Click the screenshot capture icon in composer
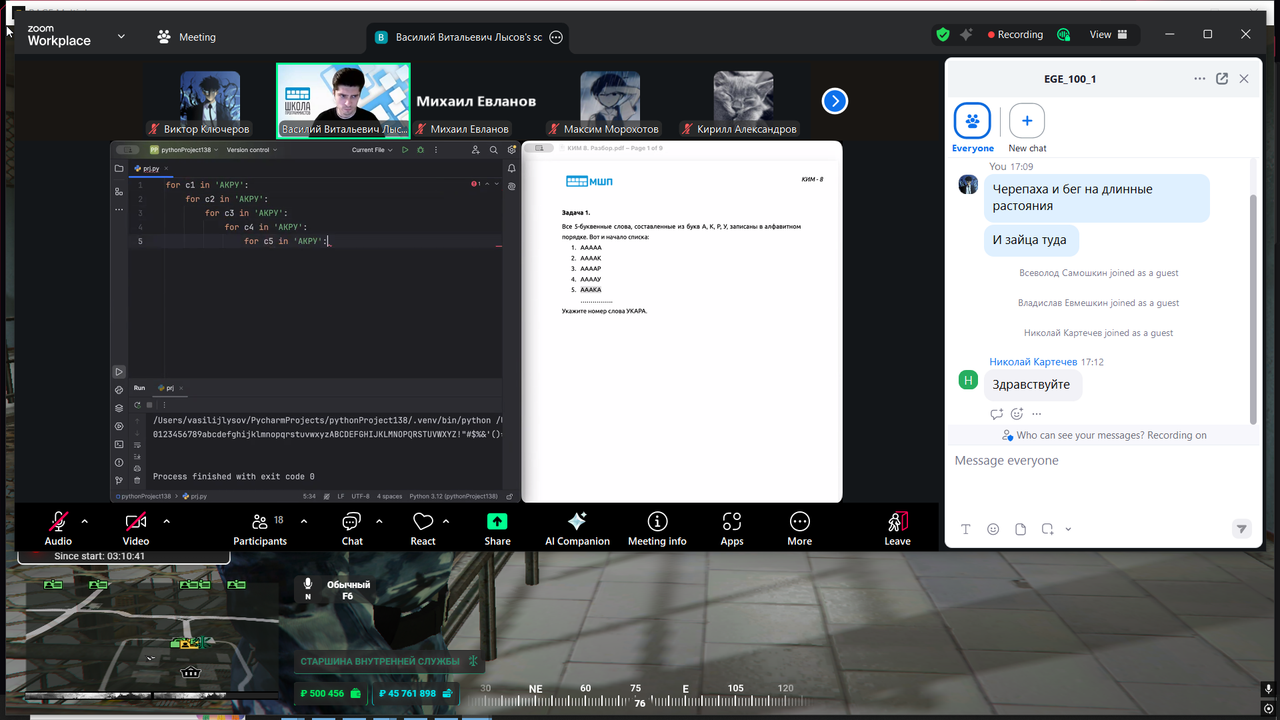Image resolution: width=1280 pixels, height=720 pixels. (1047, 529)
